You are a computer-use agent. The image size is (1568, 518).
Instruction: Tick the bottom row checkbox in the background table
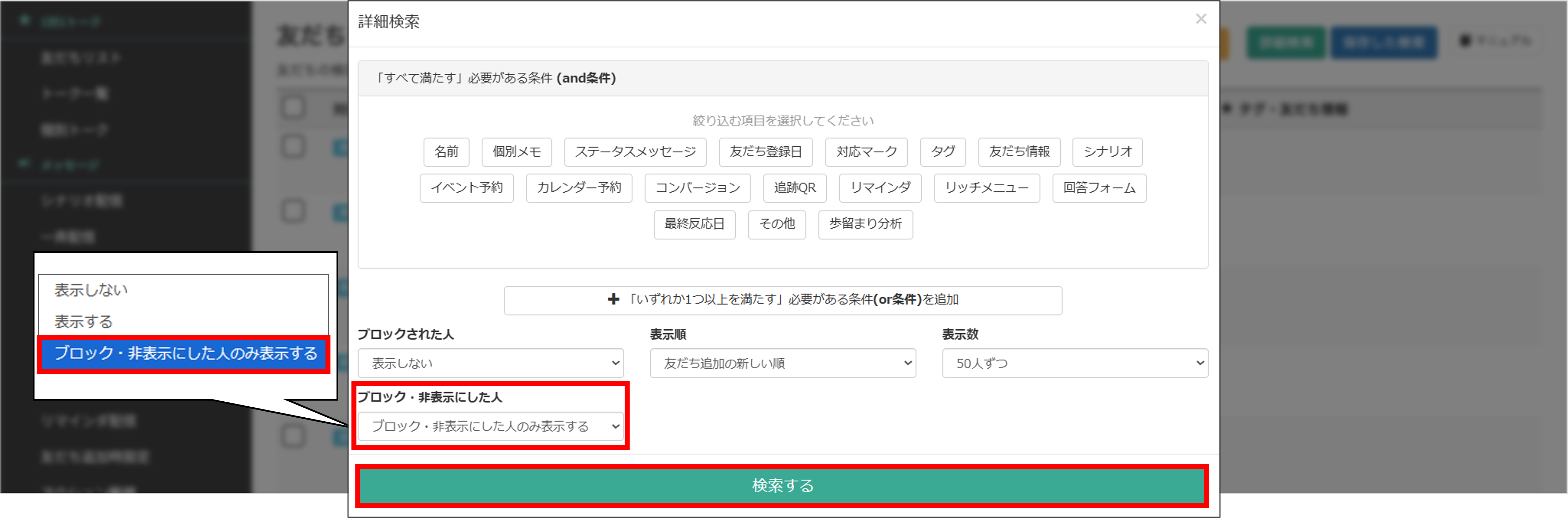point(293,436)
